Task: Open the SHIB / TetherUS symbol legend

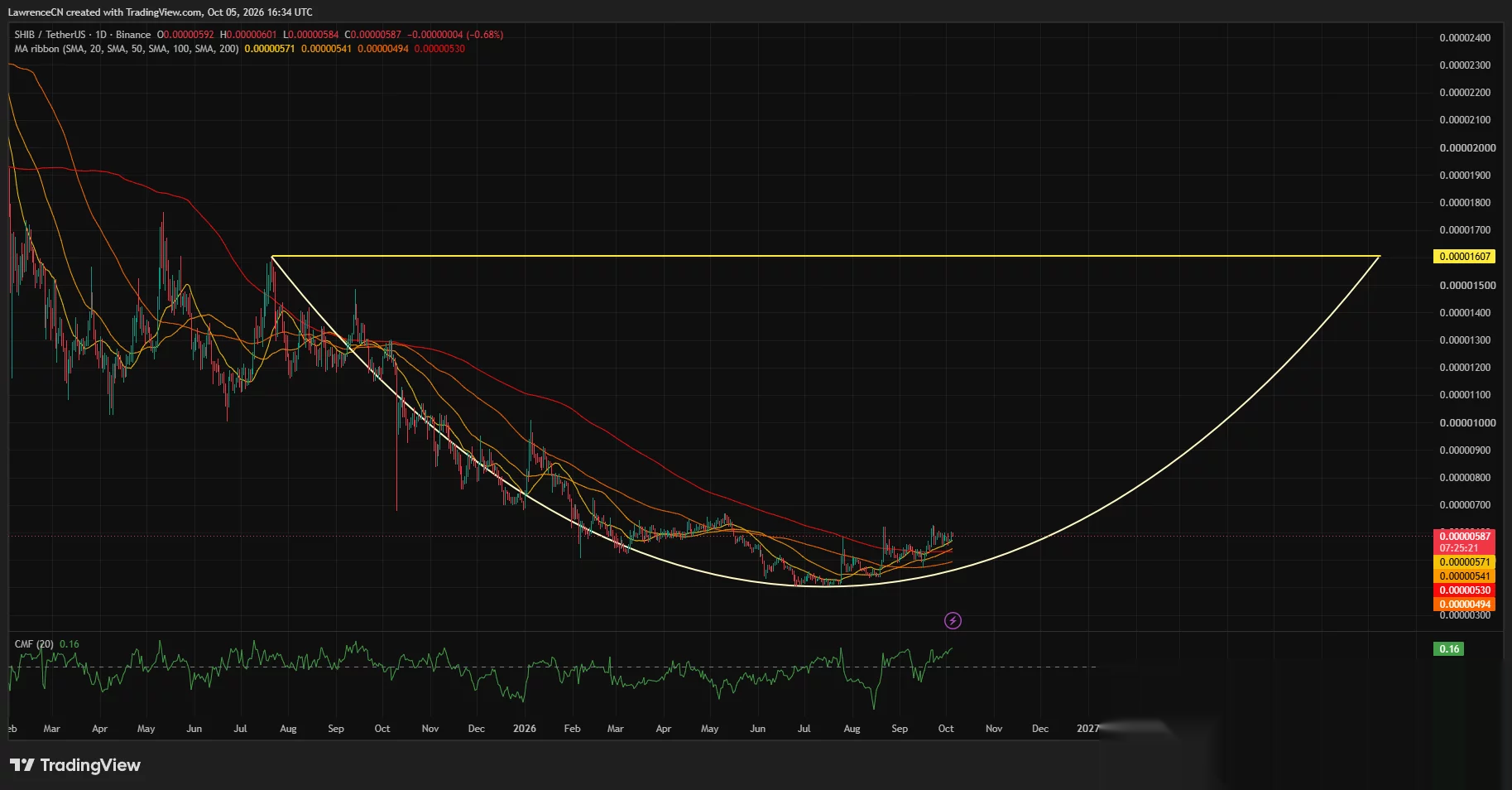Action: 50,35
